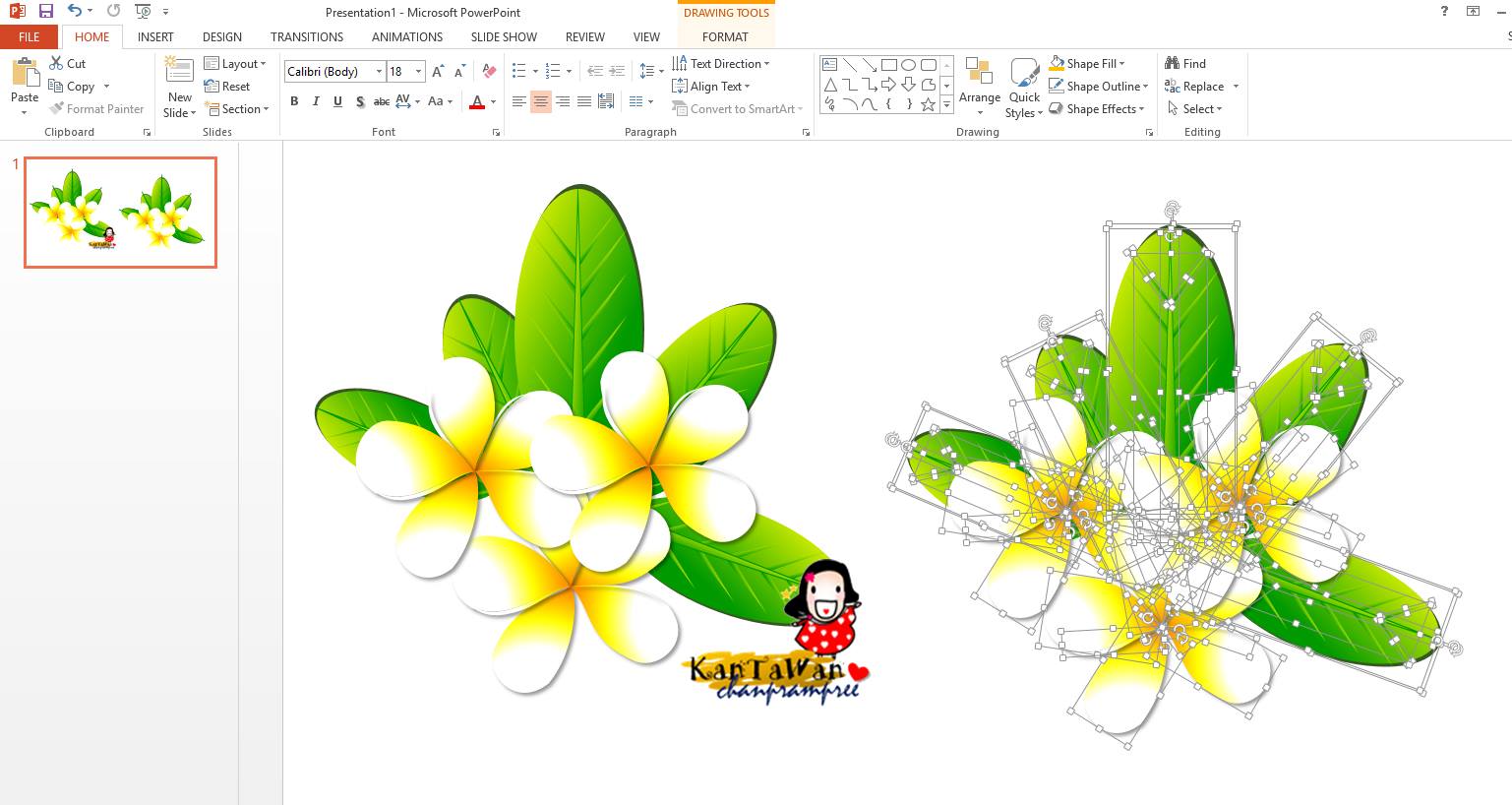
Task: Open the Align Text menu
Action: pyautogui.click(x=711, y=87)
